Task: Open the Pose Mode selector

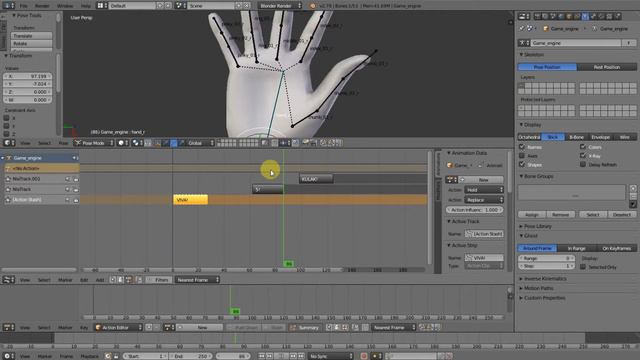Action: coord(93,143)
